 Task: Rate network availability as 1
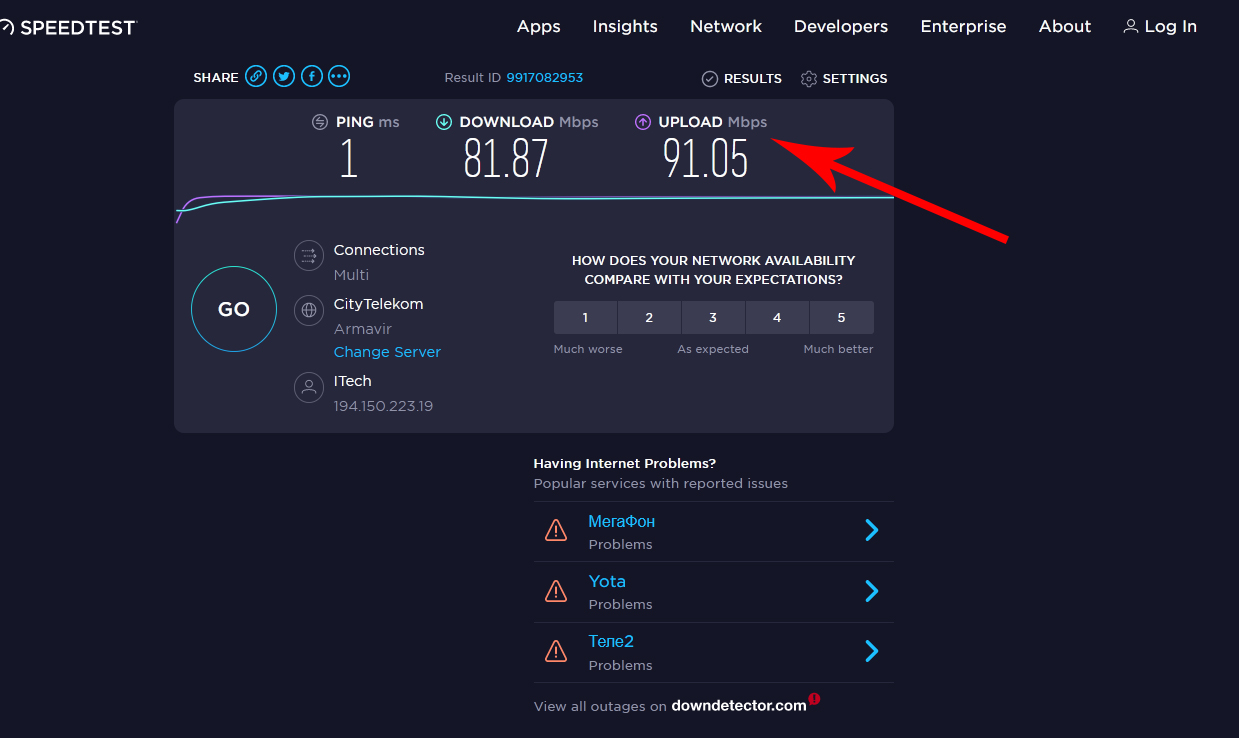click(x=586, y=317)
